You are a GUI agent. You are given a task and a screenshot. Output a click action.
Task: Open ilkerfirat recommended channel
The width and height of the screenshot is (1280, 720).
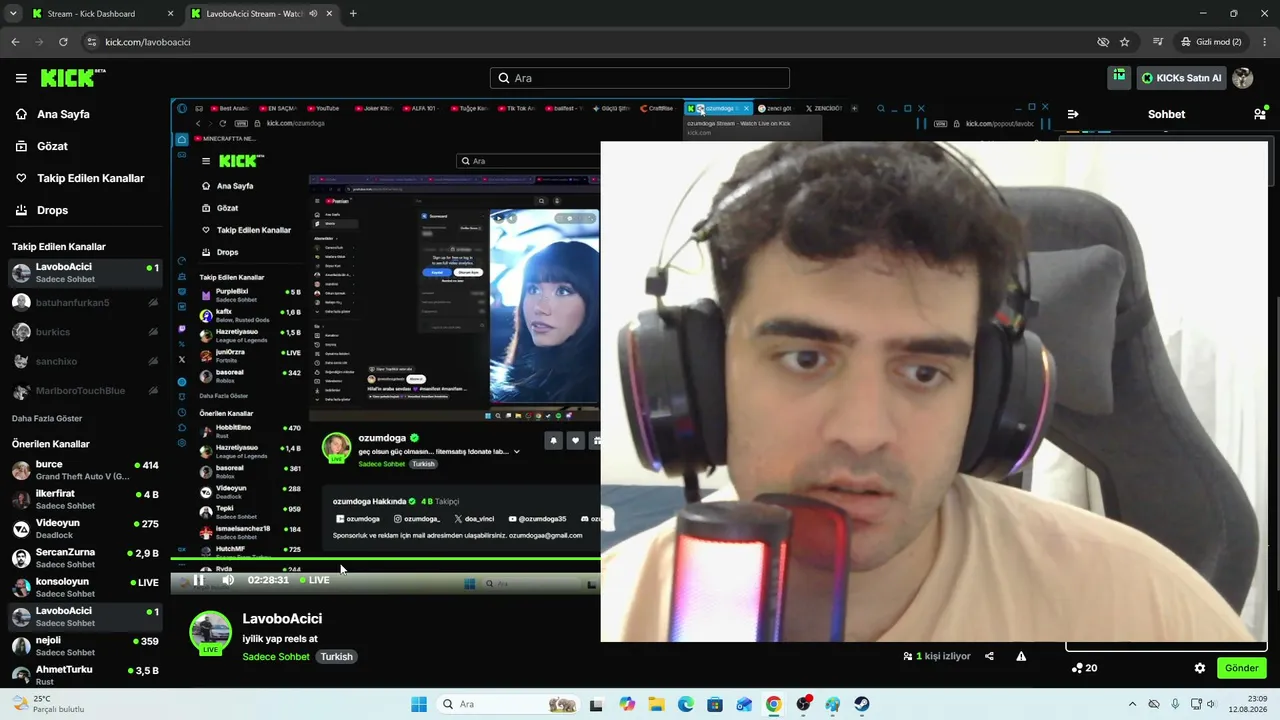click(x=85, y=500)
